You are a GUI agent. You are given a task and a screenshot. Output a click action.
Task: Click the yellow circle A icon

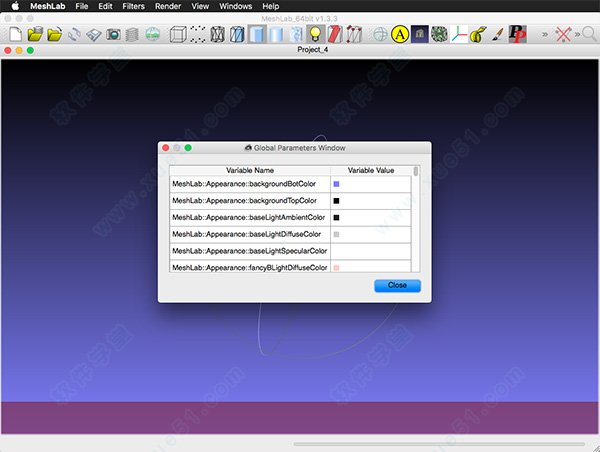[x=400, y=34]
